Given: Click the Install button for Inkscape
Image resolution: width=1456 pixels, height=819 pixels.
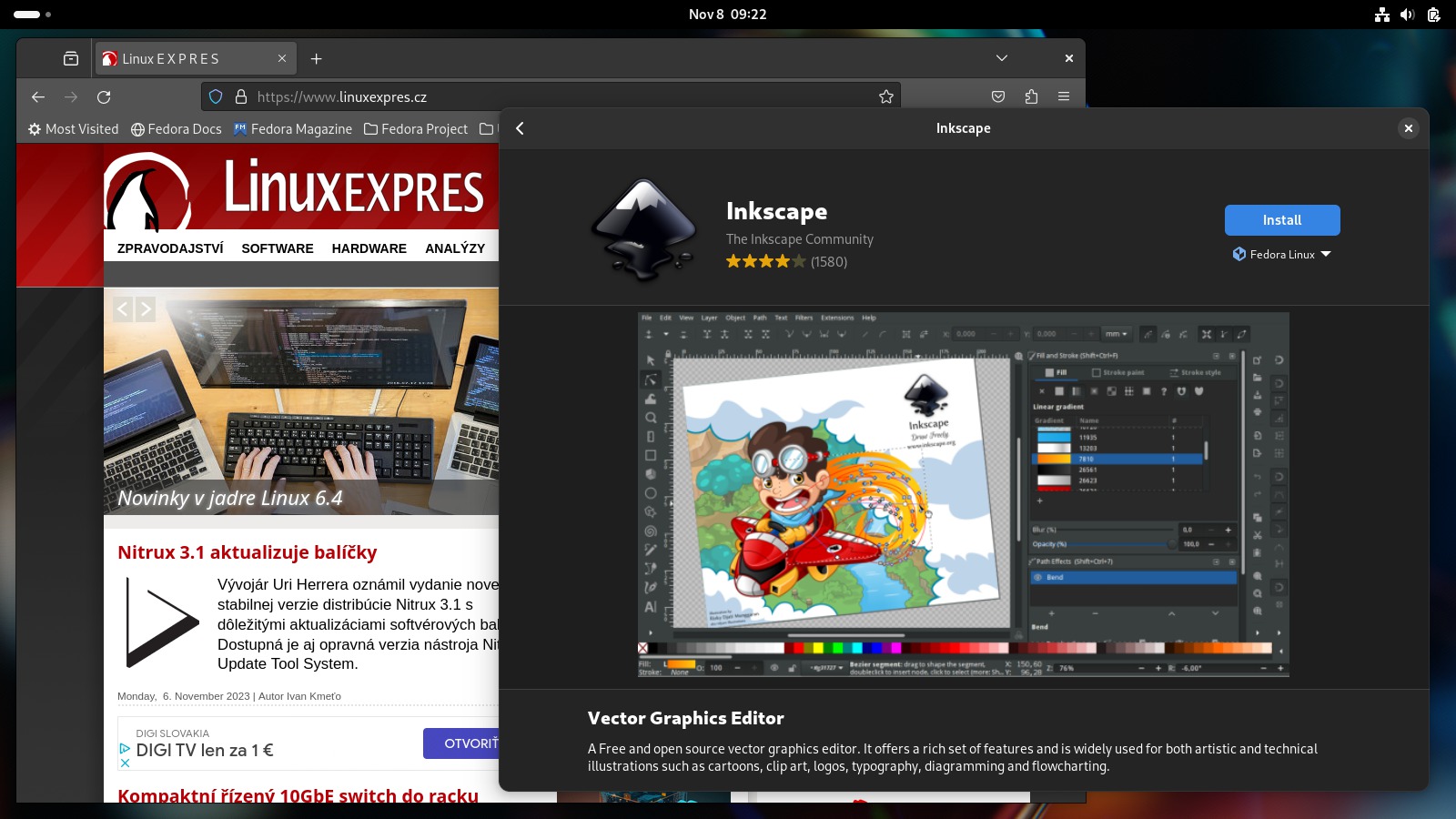Looking at the screenshot, I should (x=1281, y=220).
